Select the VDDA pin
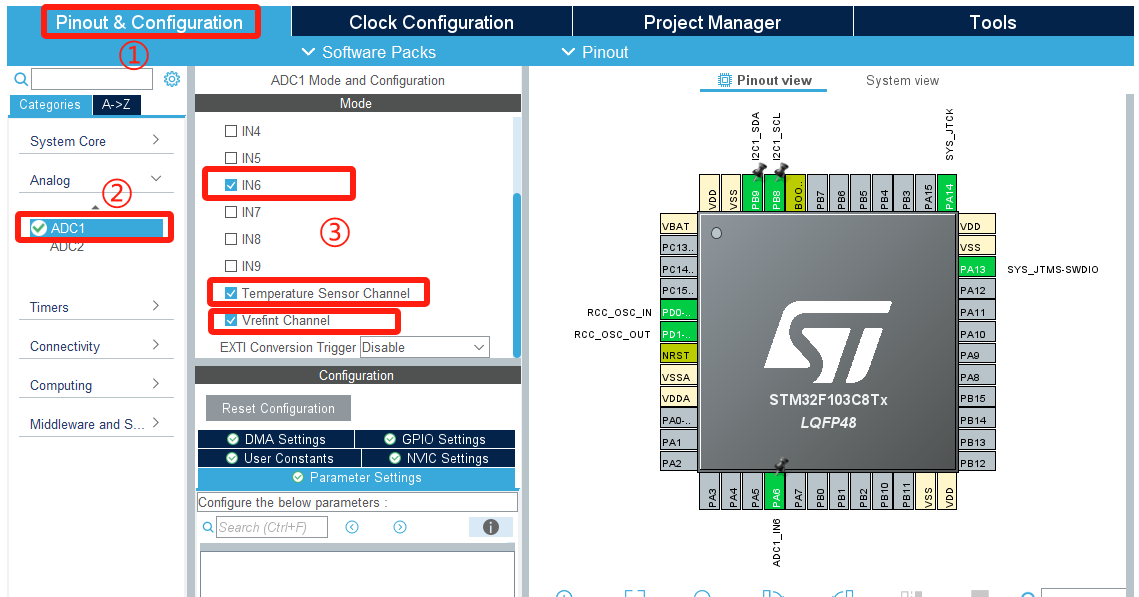 pyautogui.click(x=678, y=398)
